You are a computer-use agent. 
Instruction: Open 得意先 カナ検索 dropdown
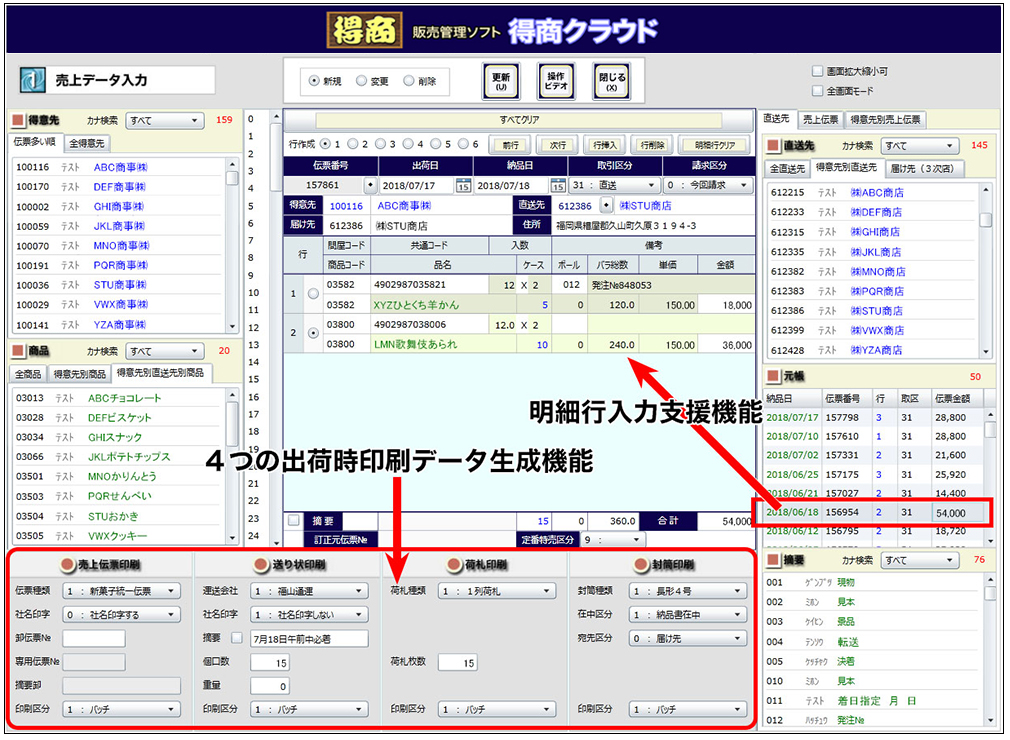tap(165, 120)
